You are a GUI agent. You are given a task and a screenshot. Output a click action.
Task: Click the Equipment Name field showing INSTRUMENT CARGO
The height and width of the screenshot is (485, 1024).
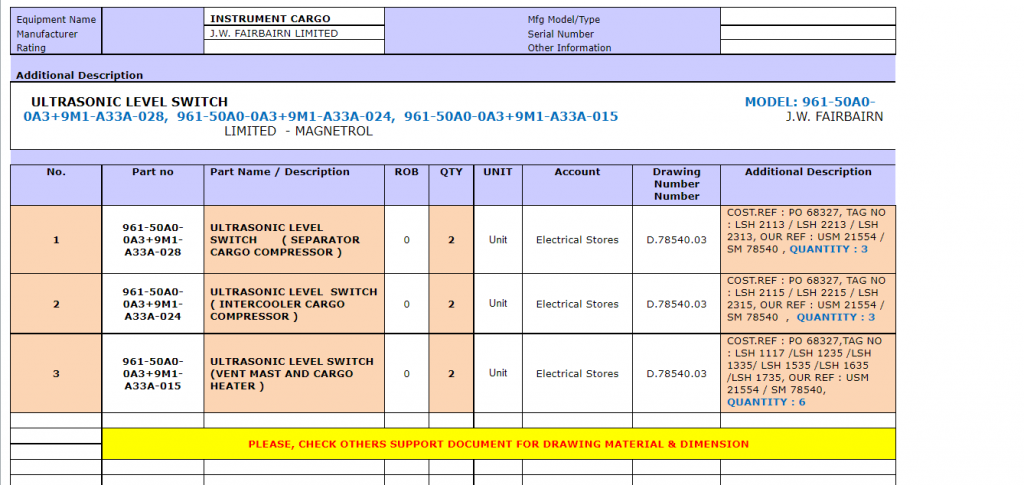pyautogui.click(x=293, y=18)
